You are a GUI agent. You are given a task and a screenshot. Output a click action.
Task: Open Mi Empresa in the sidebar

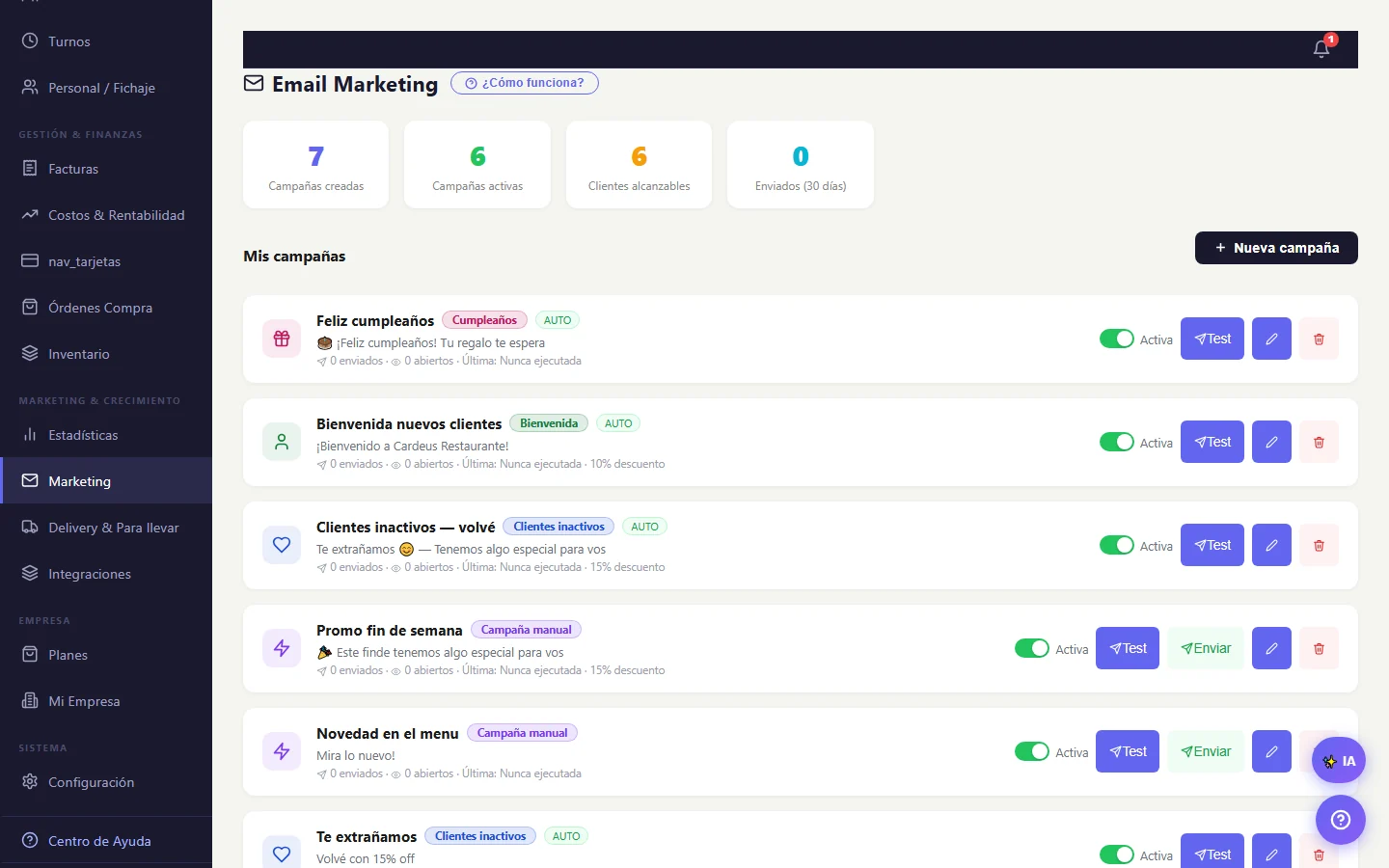coord(106,701)
